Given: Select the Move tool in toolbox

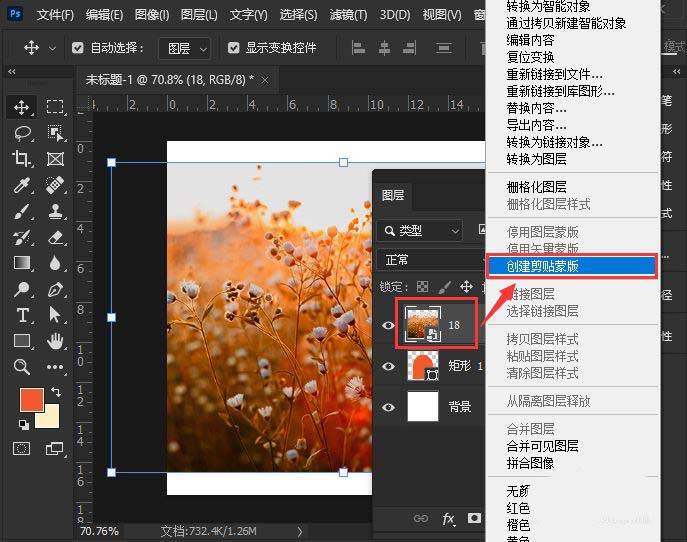Looking at the screenshot, I should (21, 107).
